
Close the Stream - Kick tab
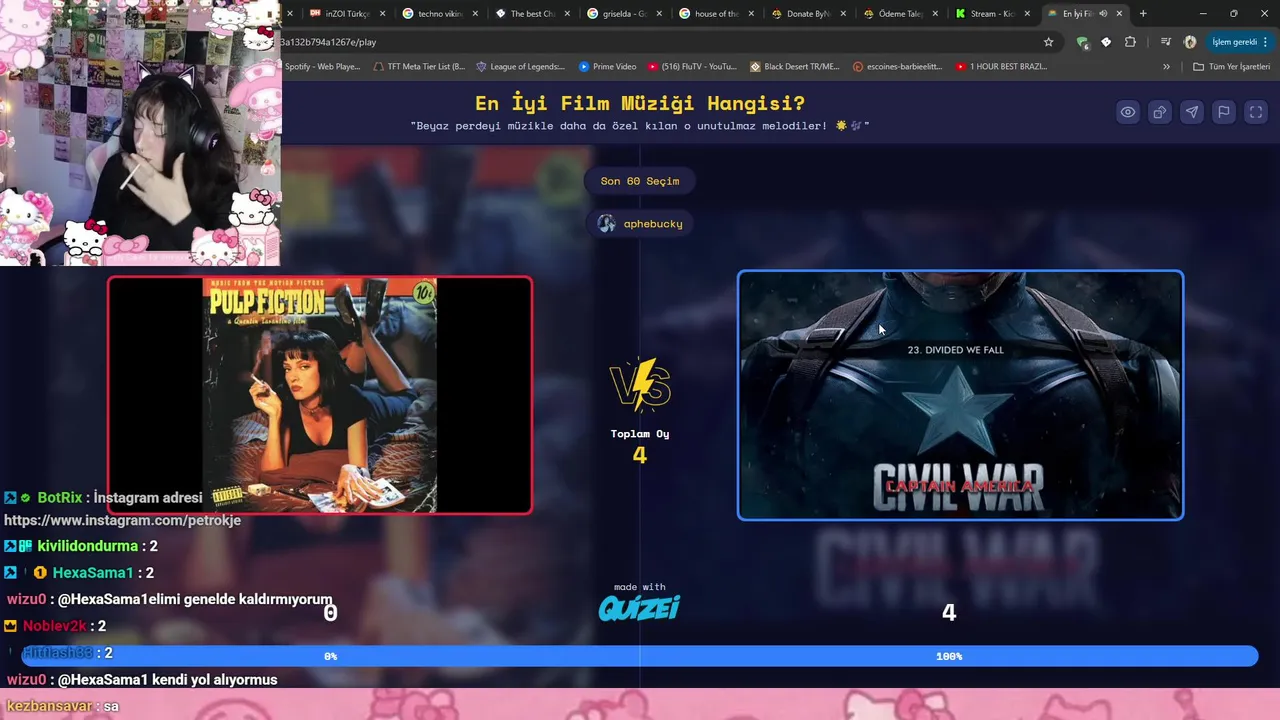(1027, 14)
